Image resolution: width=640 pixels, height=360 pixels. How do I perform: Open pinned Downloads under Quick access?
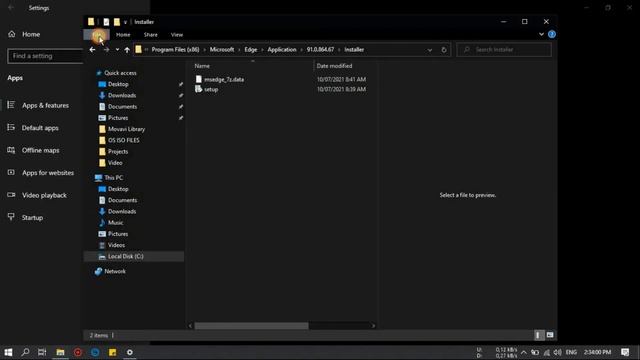[x=122, y=95]
